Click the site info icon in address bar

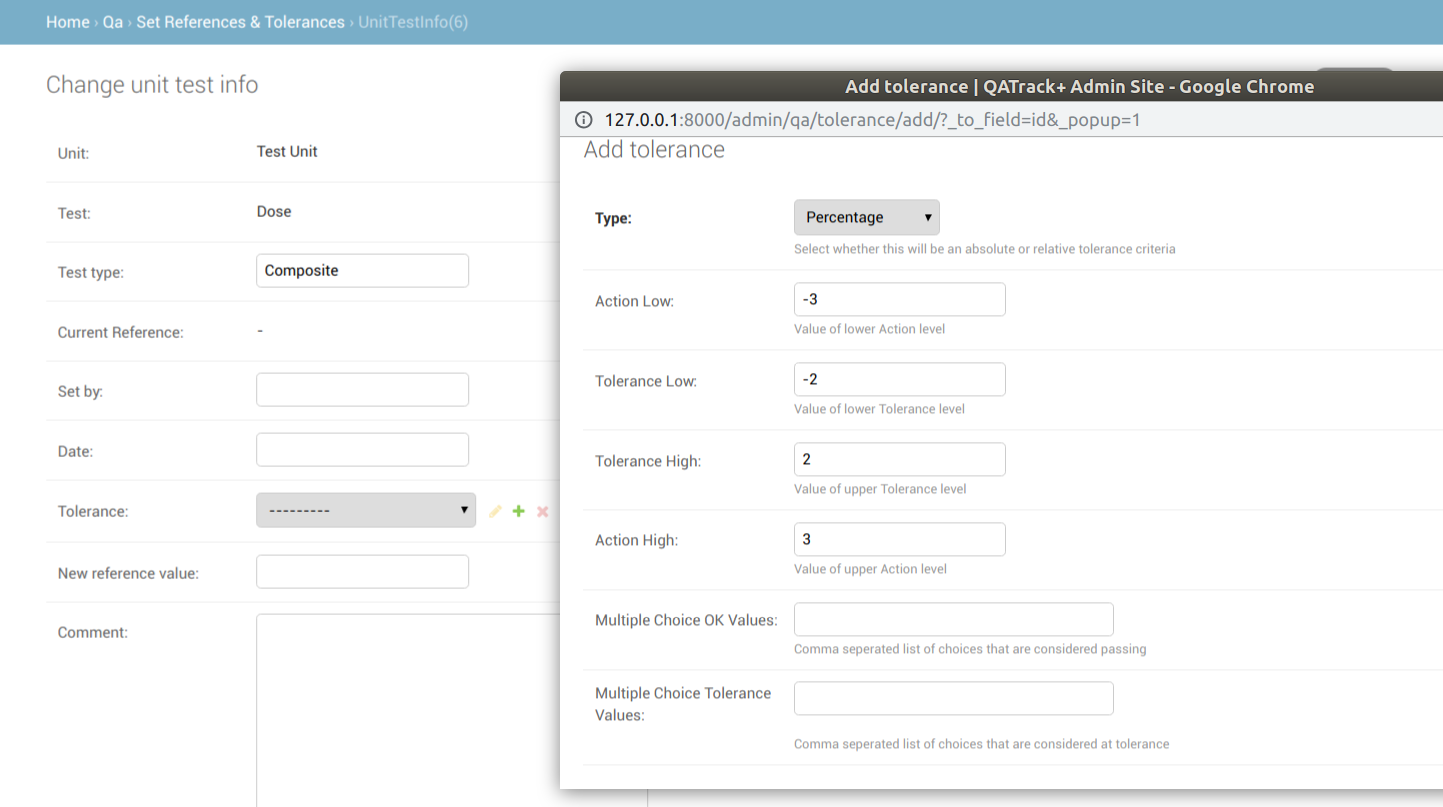(x=583, y=120)
